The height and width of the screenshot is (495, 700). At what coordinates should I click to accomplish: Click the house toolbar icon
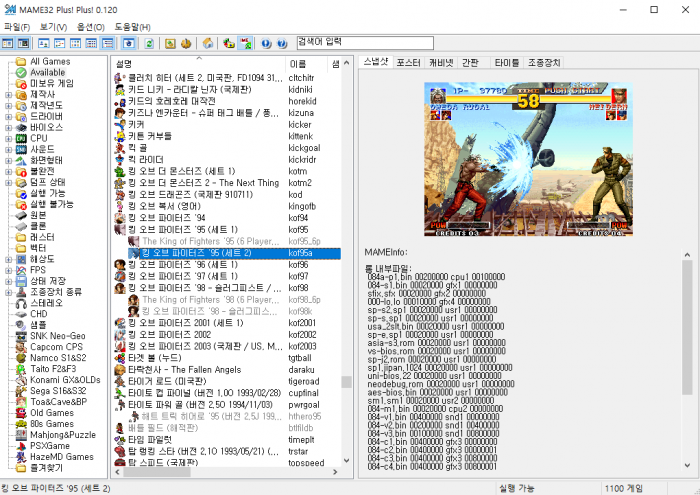(208, 43)
